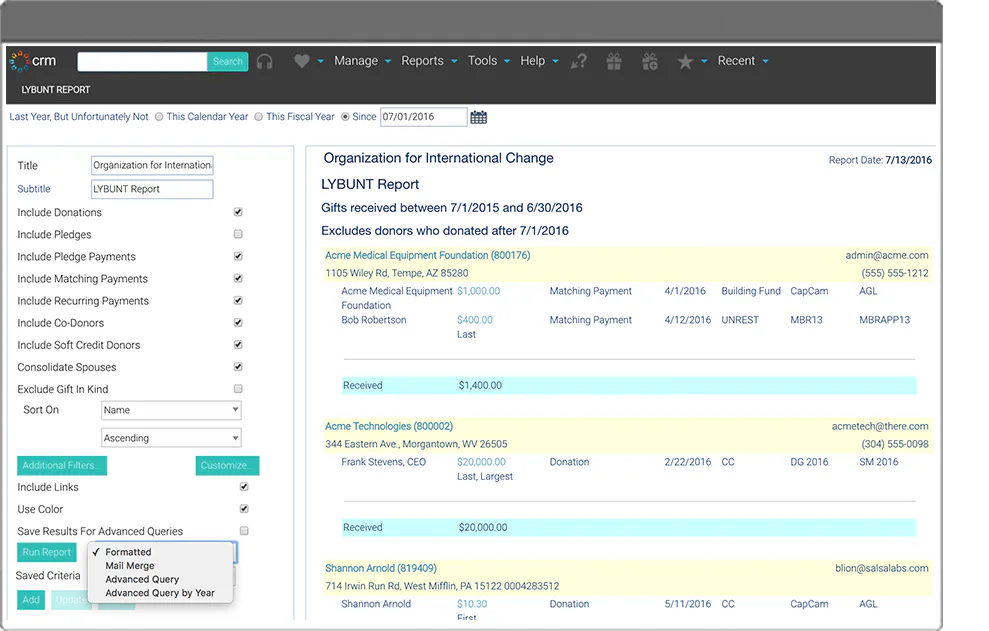
Task: Open the Ascending sort order dropdown
Action: click(171, 438)
